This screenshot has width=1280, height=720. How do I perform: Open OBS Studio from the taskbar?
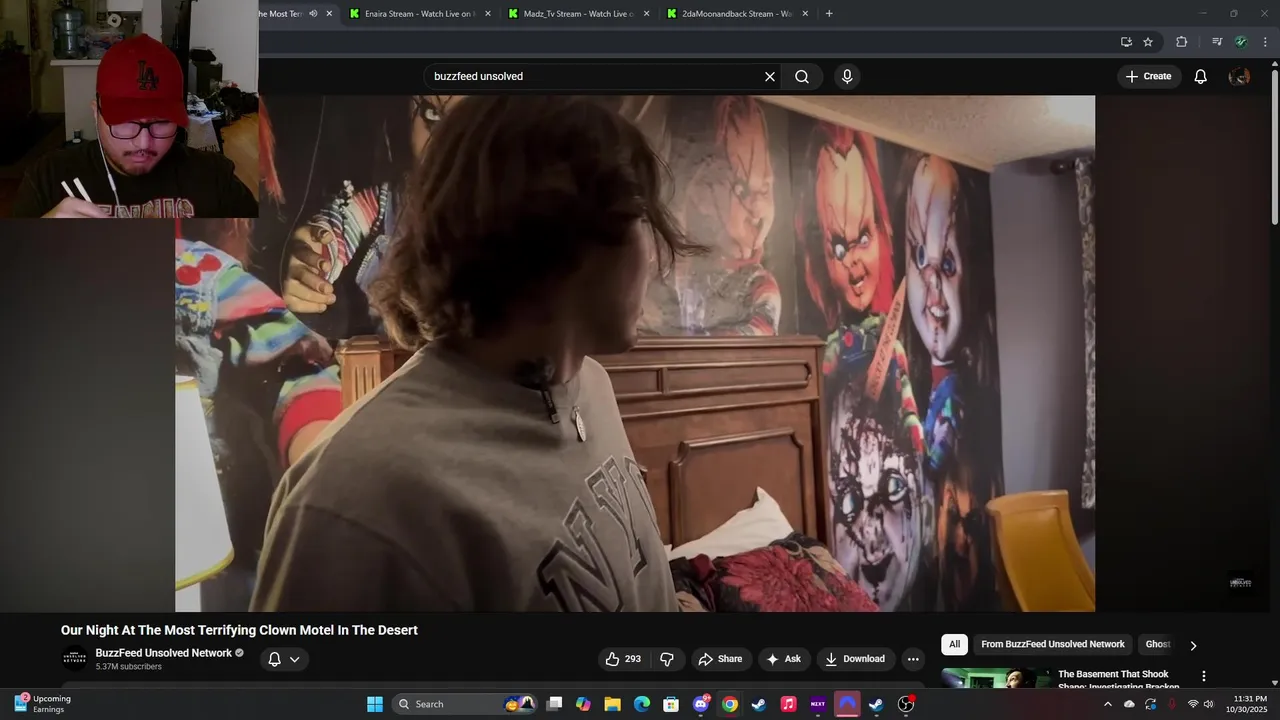[x=906, y=704]
